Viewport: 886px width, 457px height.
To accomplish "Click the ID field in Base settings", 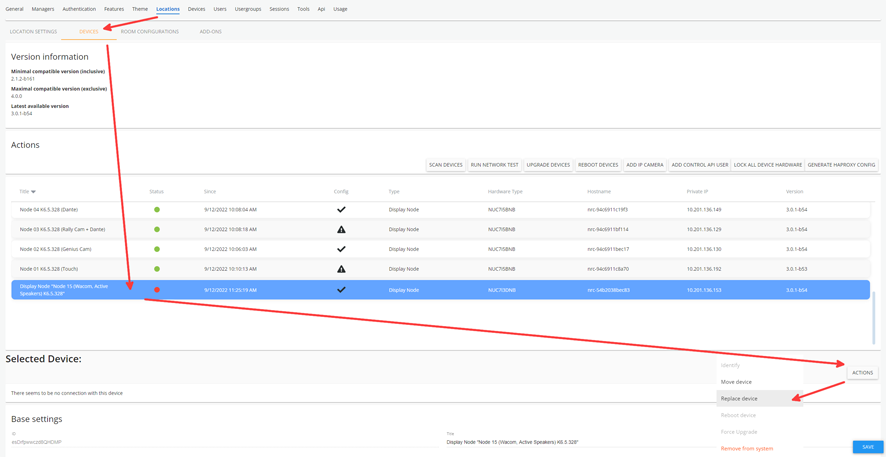I will (223, 442).
